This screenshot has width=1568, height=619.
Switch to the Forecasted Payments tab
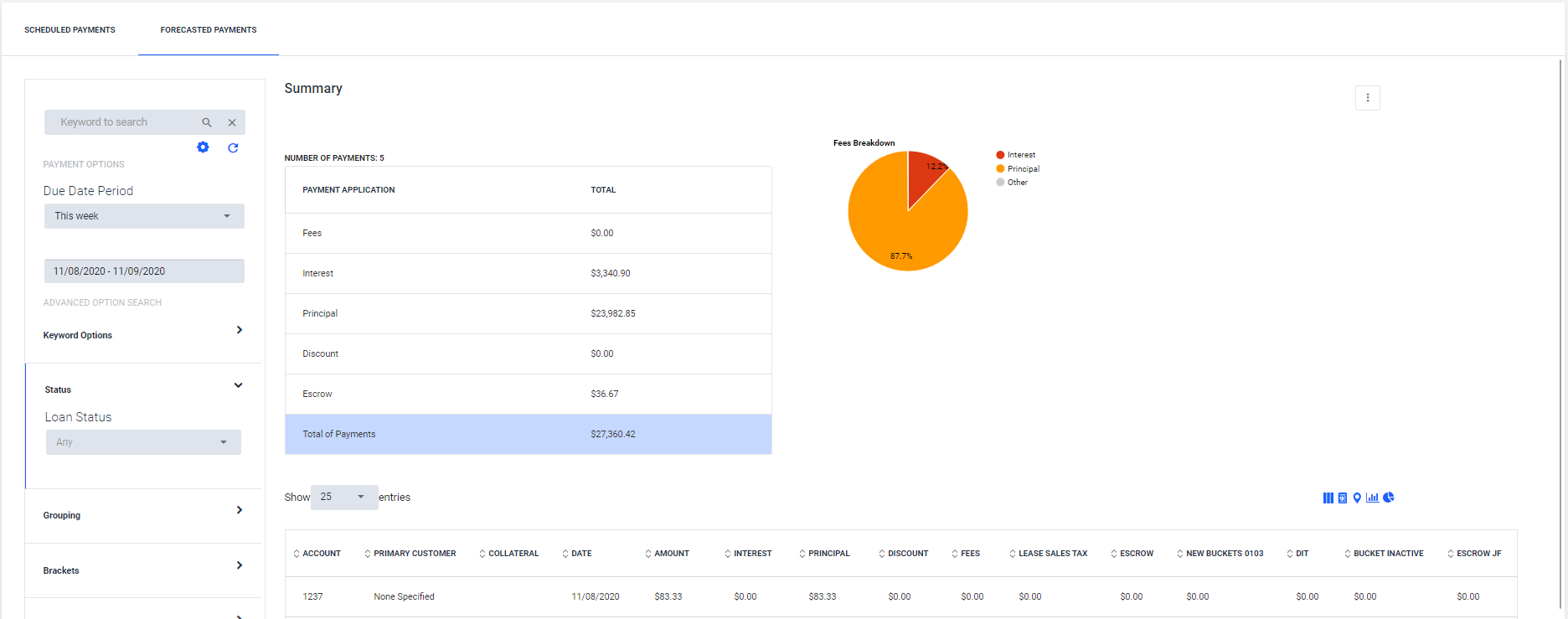(x=209, y=29)
